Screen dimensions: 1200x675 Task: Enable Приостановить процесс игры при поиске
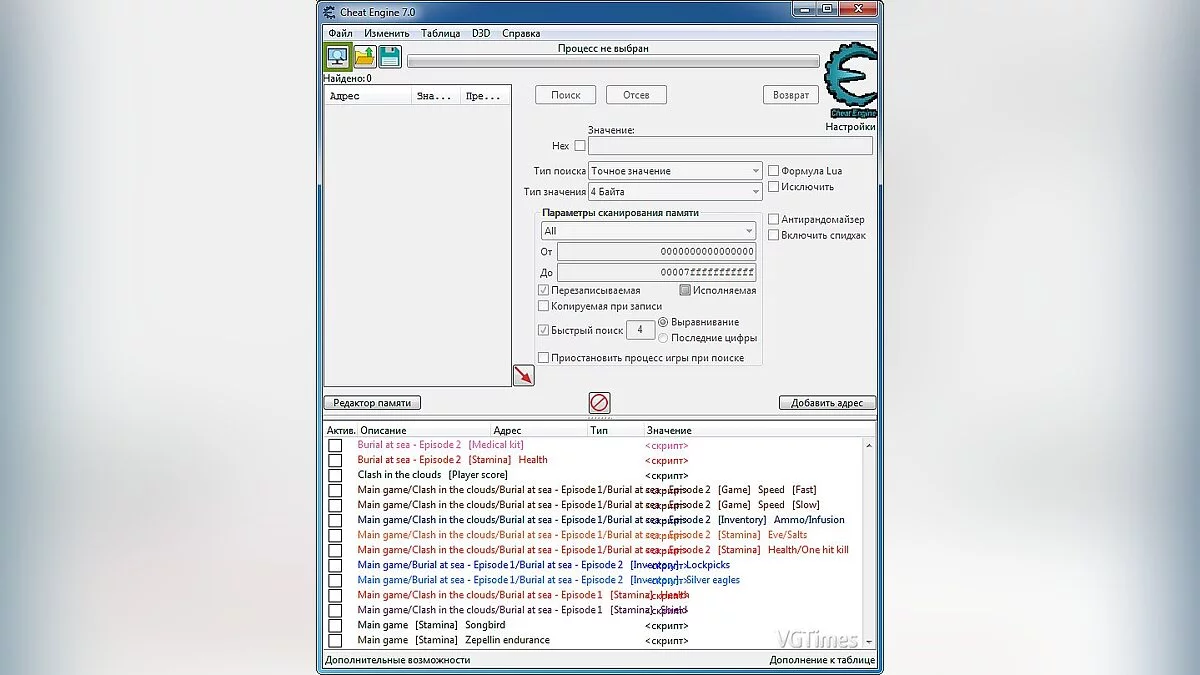tap(544, 357)
